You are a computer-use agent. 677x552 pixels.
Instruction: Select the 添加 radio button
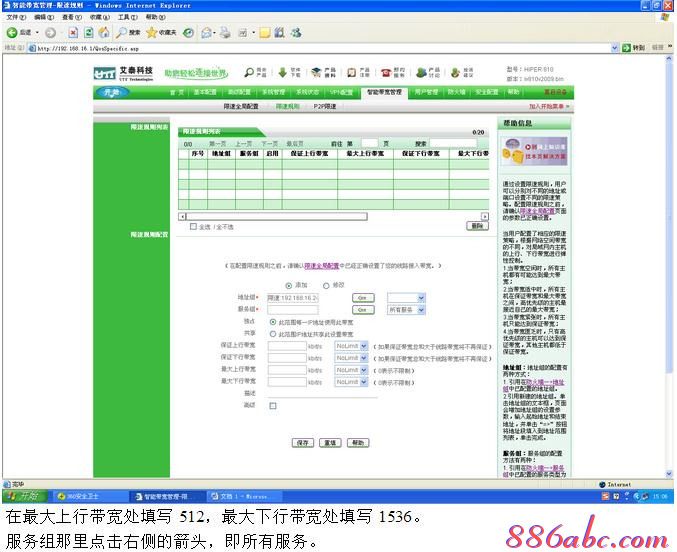[x=290, y=285]
